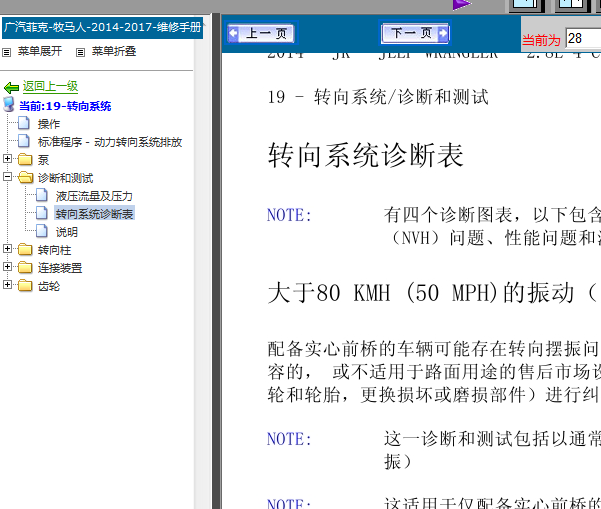601x509 pixels.
Task: Click the page icon next to 说明
Action: click(x=42, y=231)
